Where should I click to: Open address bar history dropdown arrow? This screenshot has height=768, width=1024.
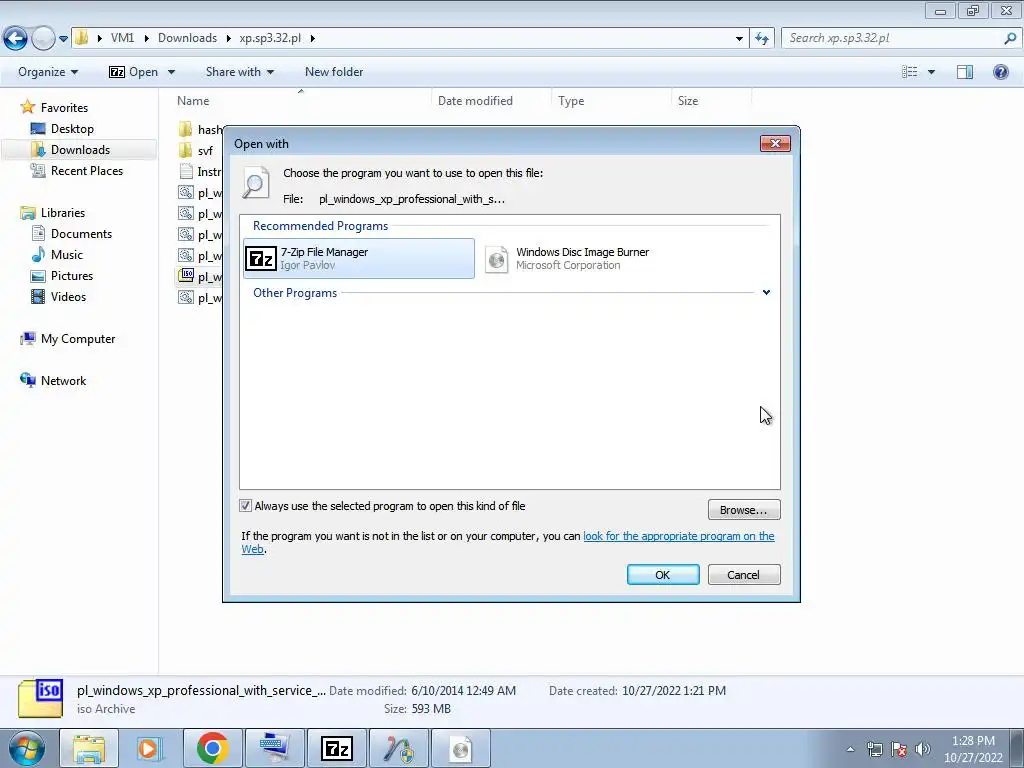coord(739,39)
